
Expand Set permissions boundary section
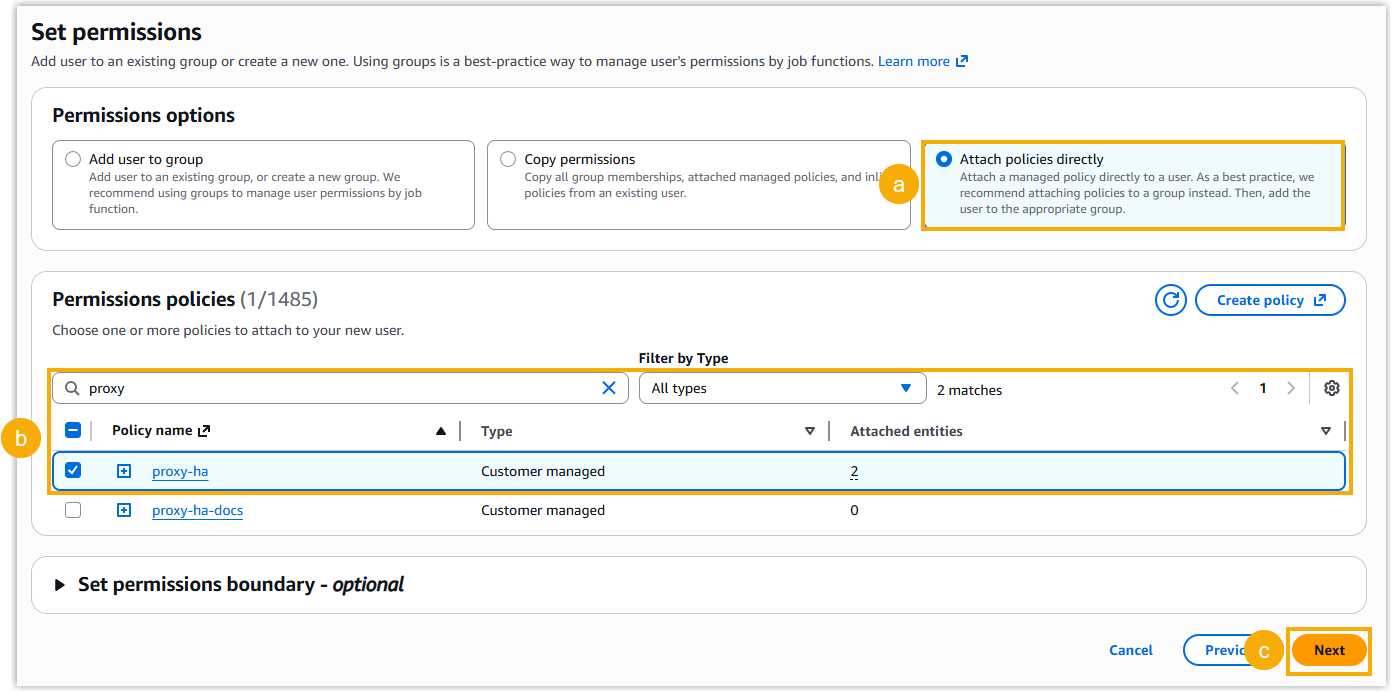[60, 585]
